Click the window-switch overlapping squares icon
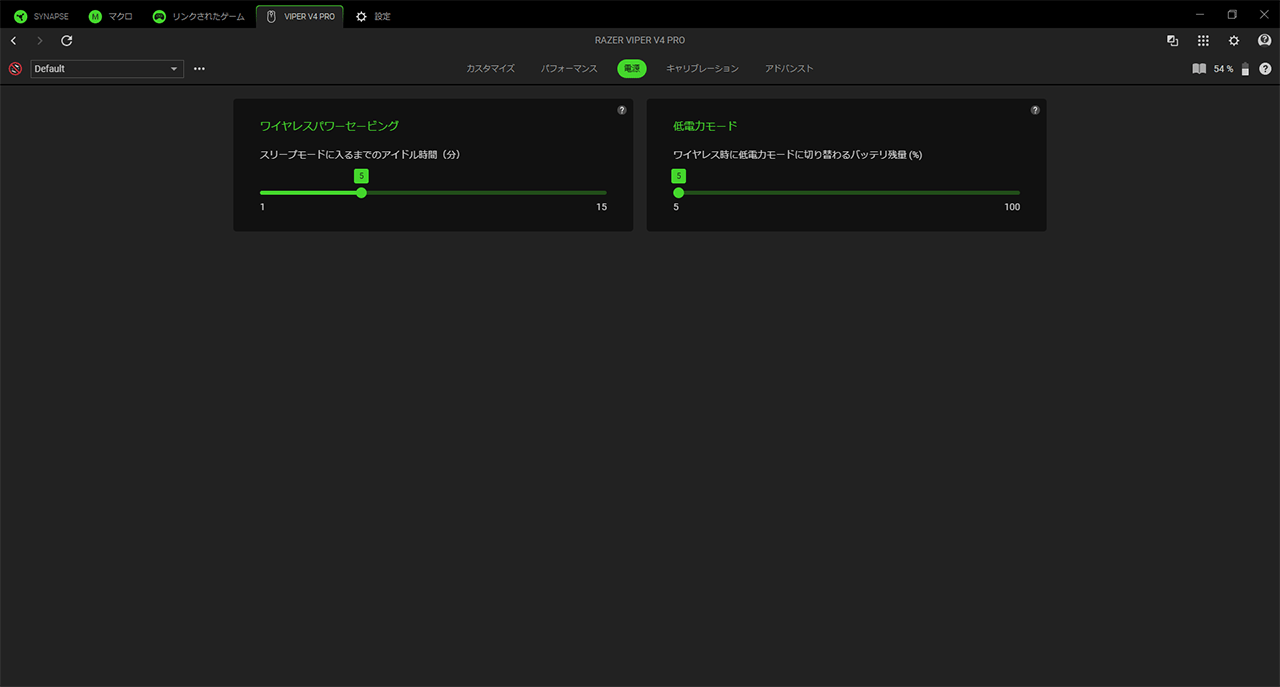This screenshot has height=687, width=1280. [1172, 41]
